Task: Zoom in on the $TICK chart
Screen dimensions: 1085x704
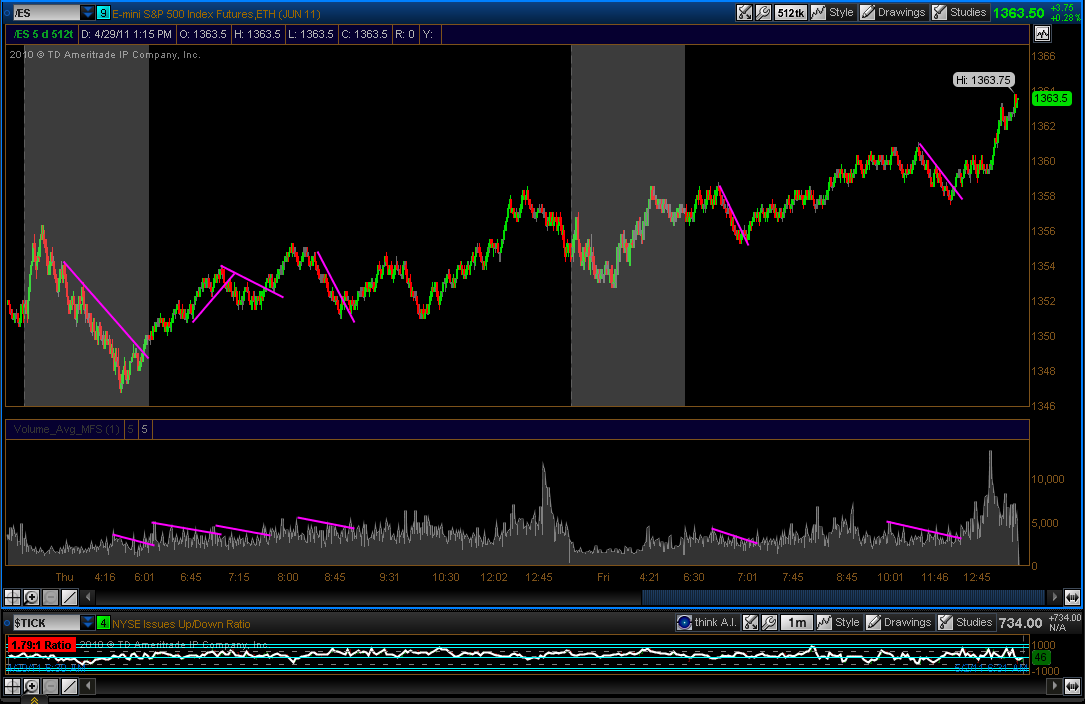Action: [x=31, y=686]
